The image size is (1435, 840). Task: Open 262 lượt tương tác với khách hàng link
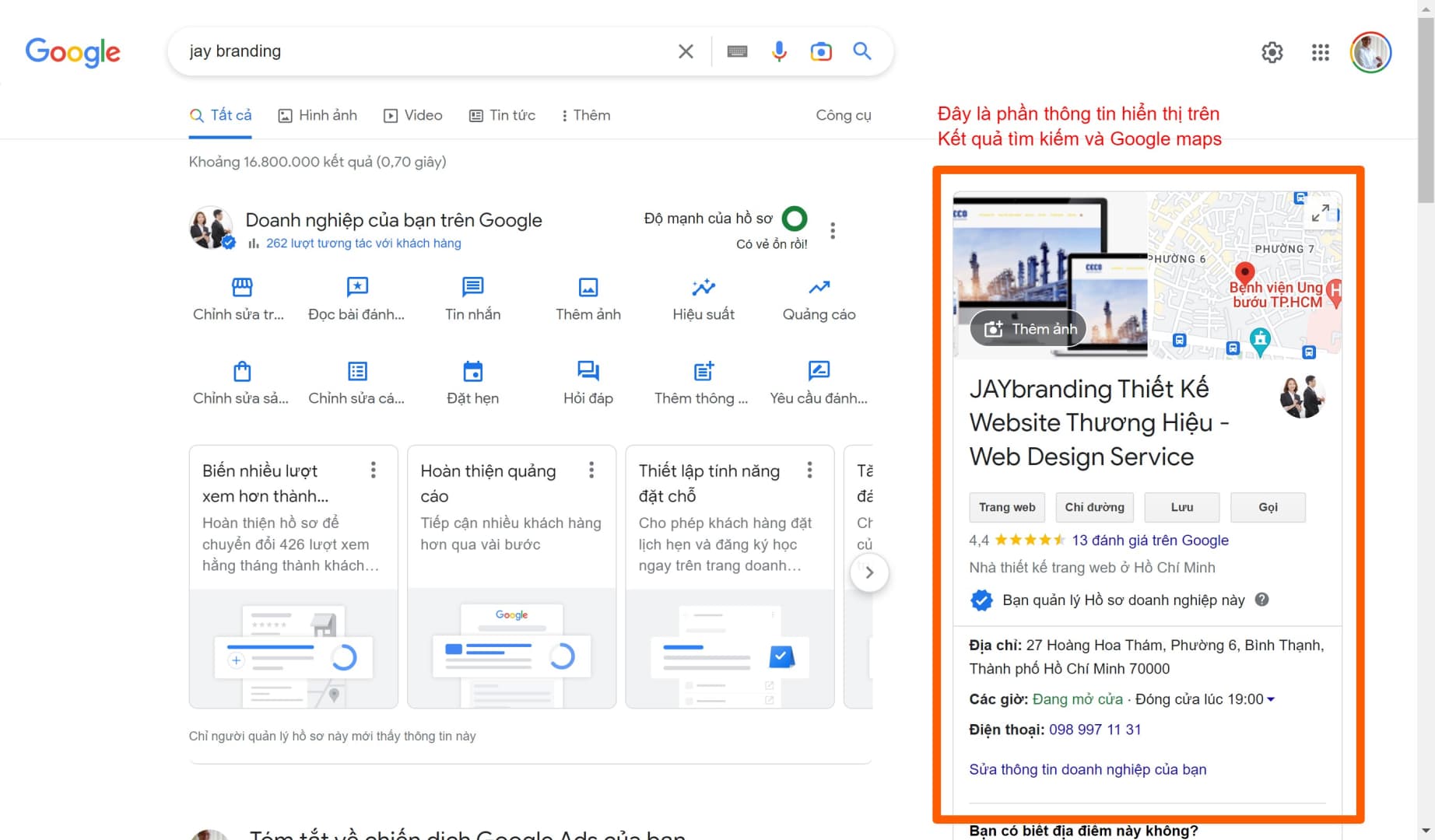click(363, 243)
